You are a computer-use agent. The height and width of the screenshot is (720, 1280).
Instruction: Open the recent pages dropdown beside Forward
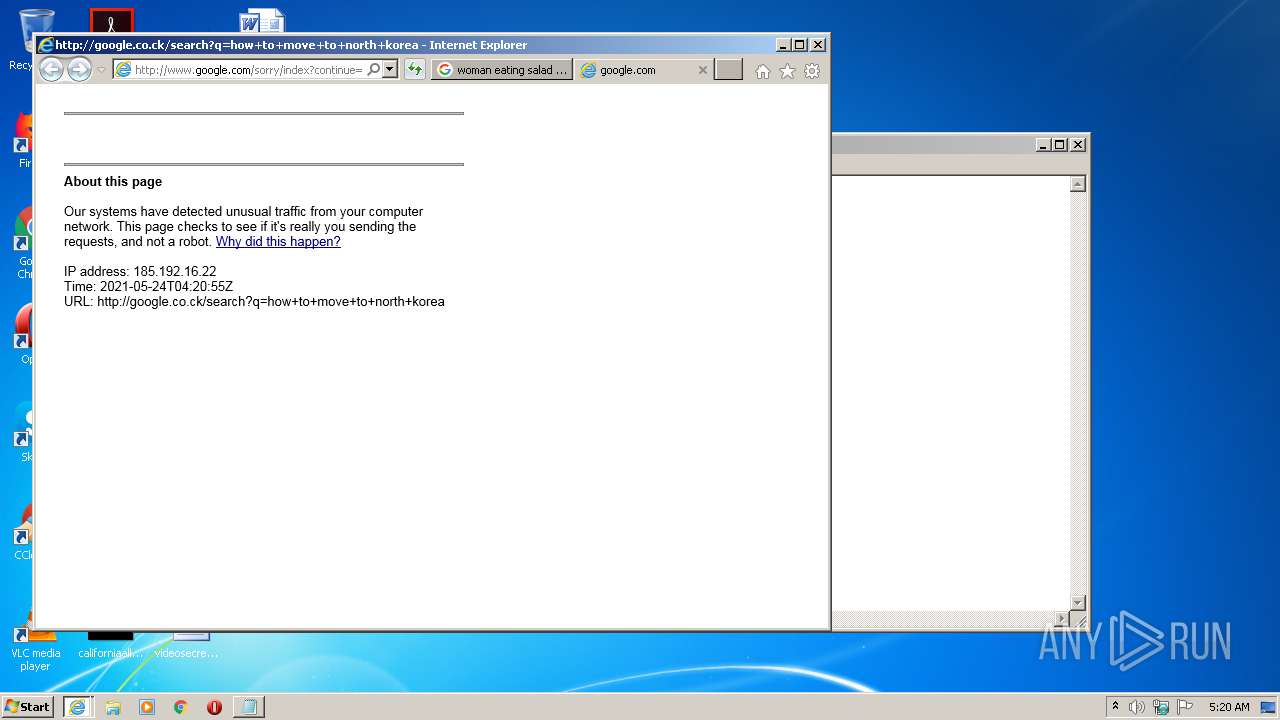point(101,70)
